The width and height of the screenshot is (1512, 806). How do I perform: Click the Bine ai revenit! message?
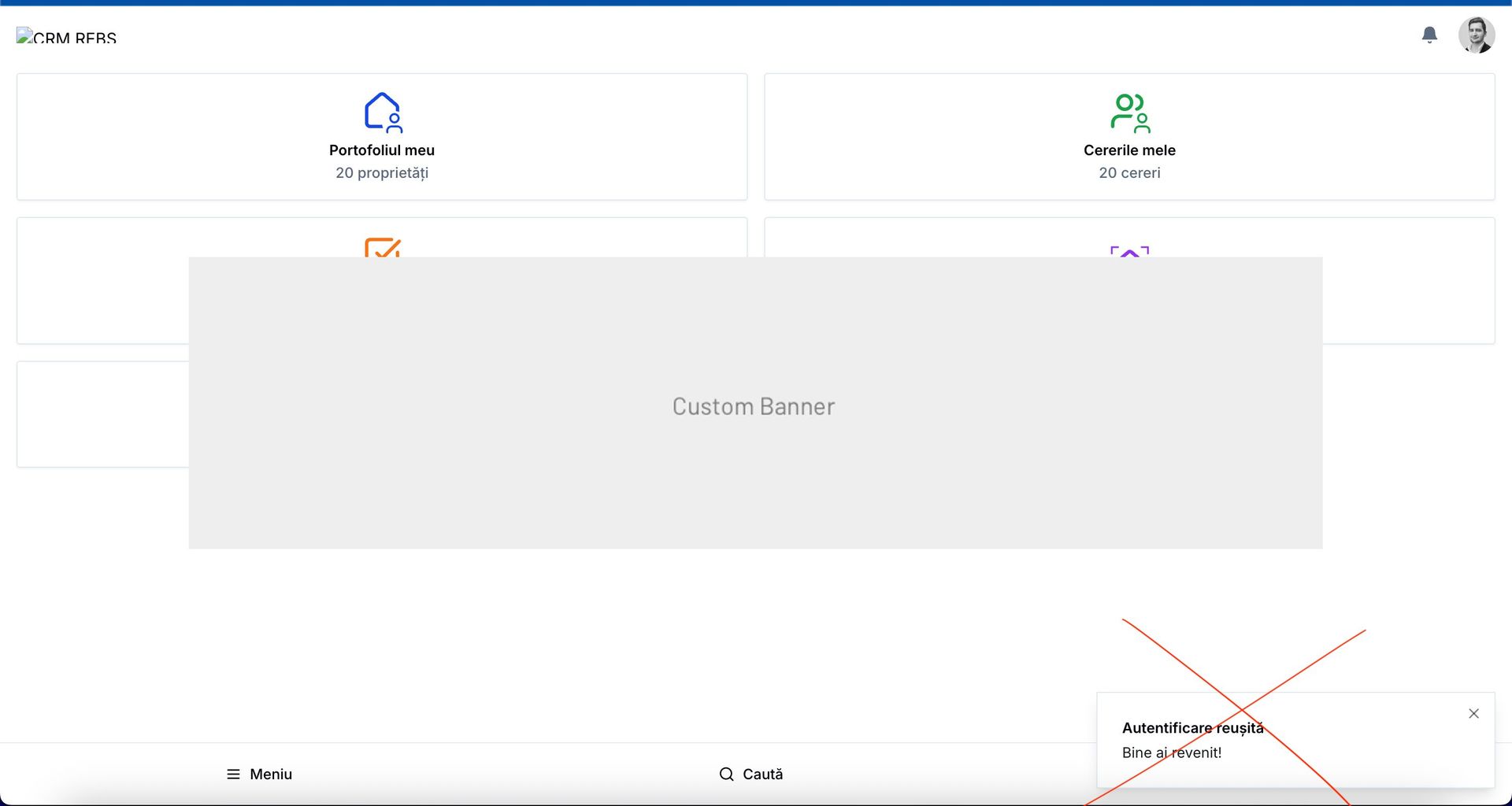click(x=1172, y=753)
